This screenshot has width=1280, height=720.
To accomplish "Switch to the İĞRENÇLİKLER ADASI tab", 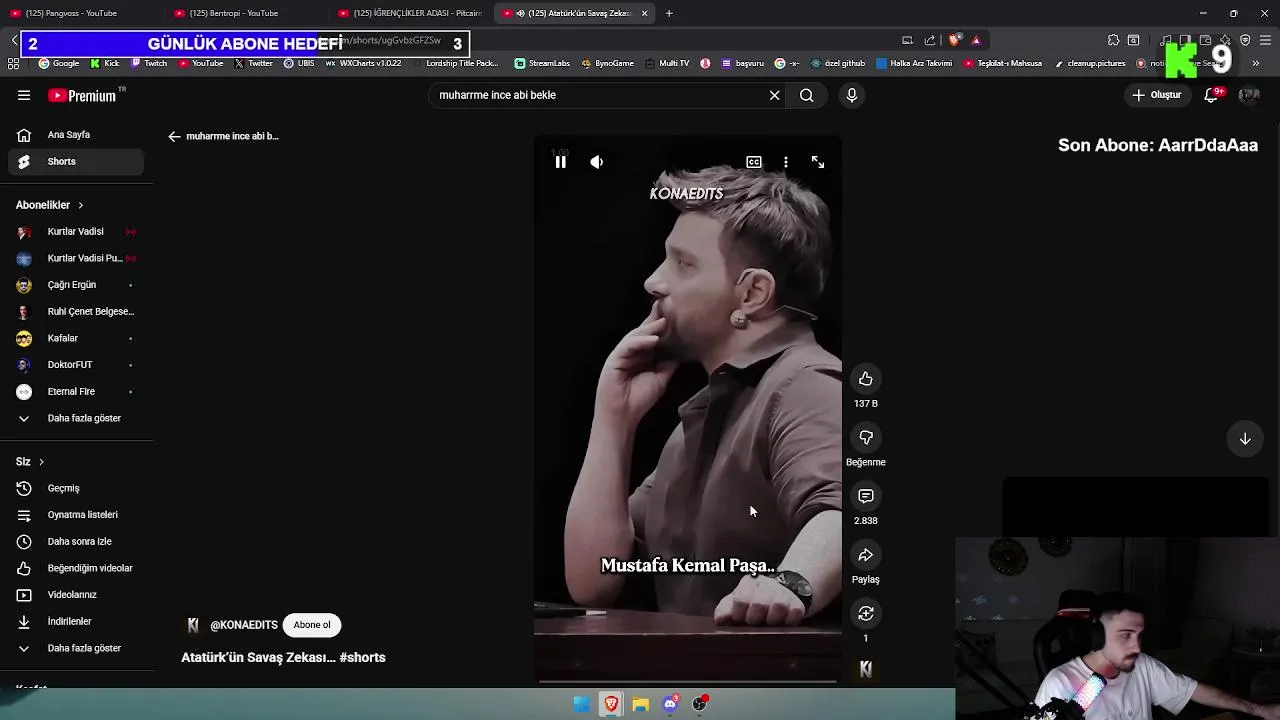I will point(410,13).
